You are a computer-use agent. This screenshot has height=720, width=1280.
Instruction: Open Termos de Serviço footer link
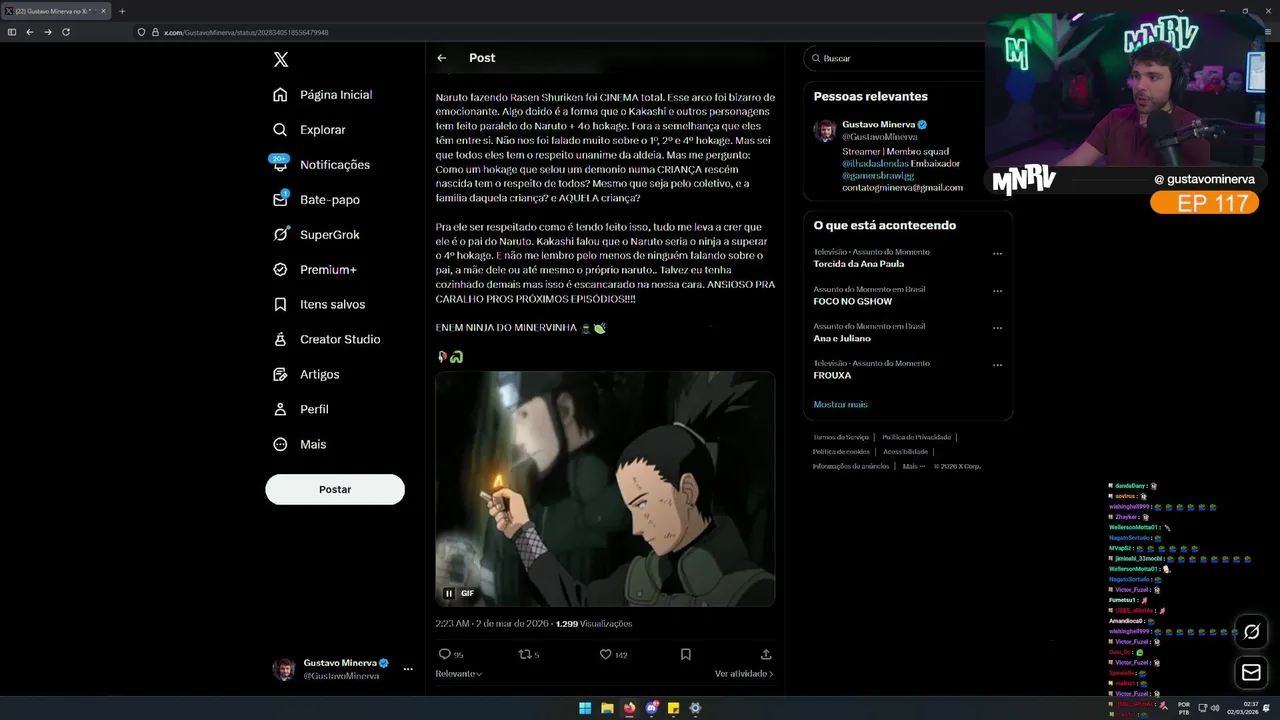click(x=841, y=437)
